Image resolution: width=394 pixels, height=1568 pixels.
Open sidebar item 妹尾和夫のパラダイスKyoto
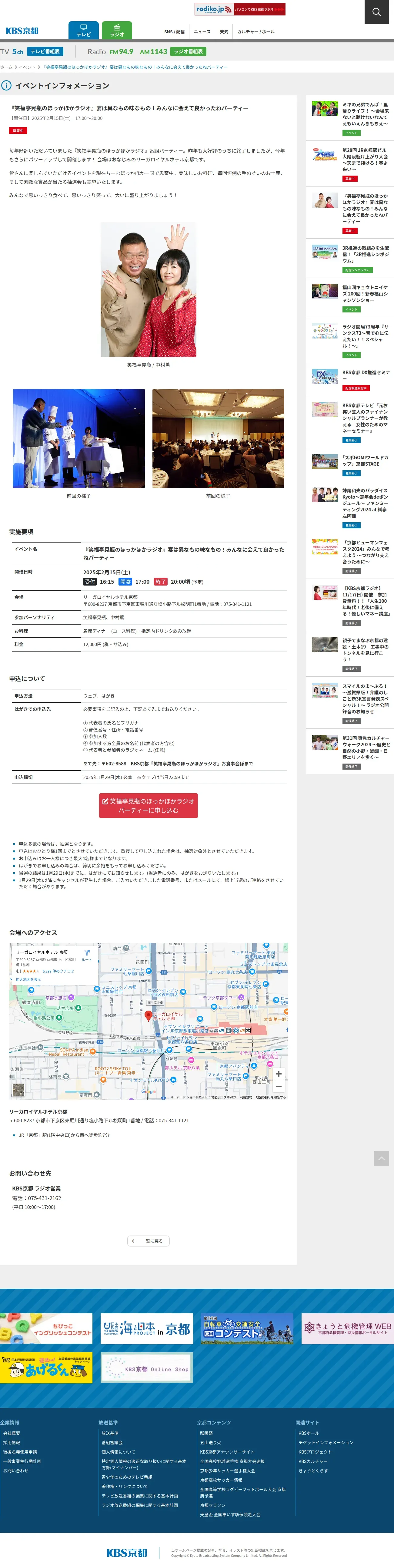[x=349, y=507]
